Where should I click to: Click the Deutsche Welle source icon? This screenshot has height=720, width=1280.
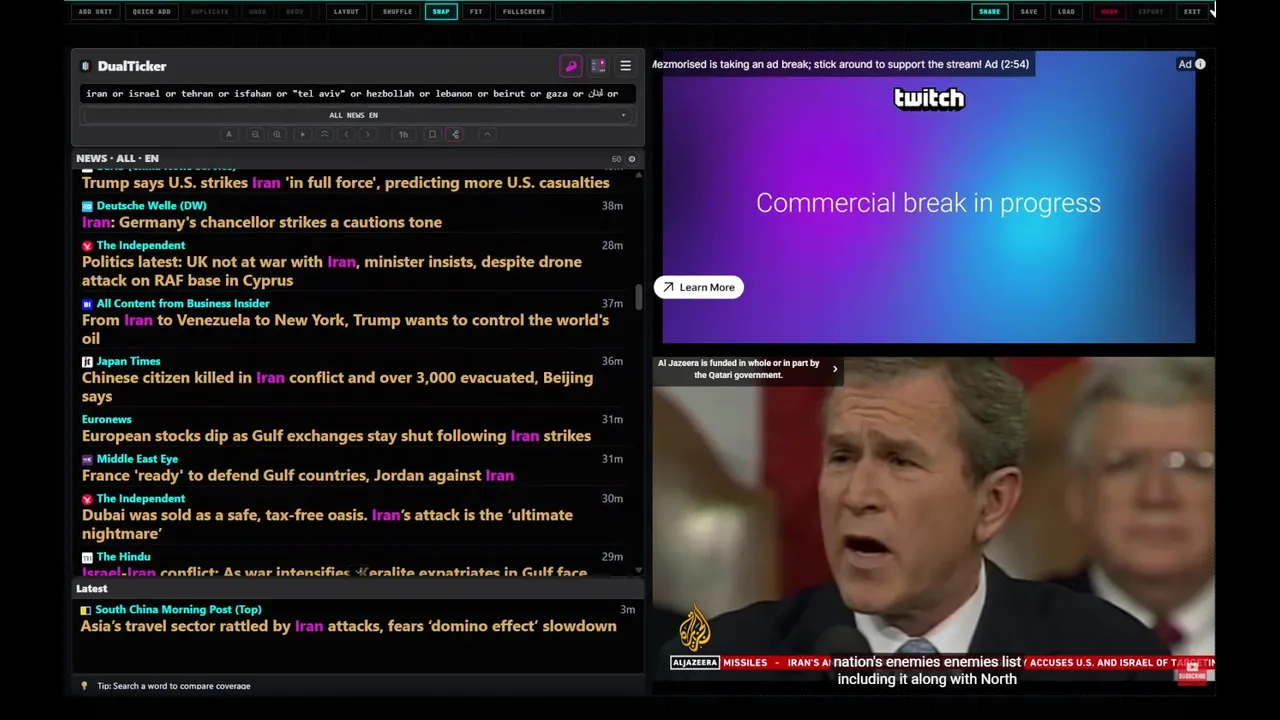[x=87, y=206]
